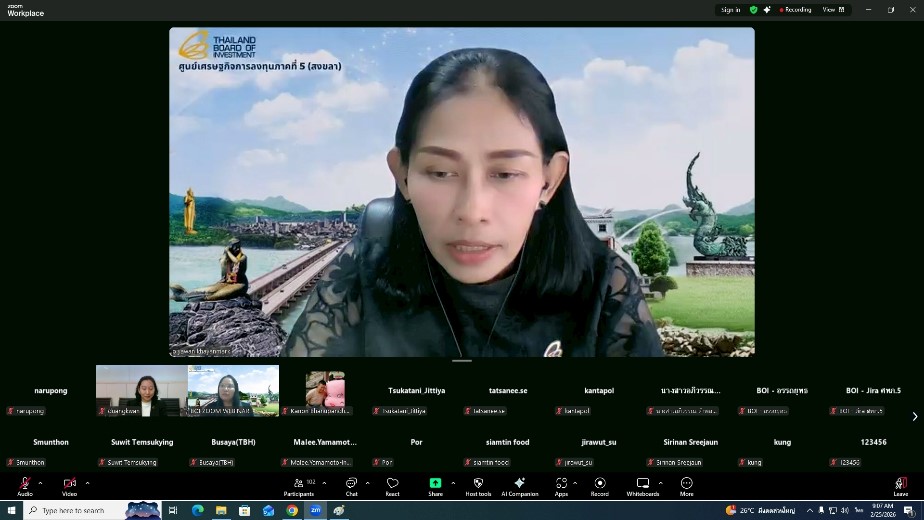Open the Chat panel
This screenshot has width=924, height=520.
(351, 485)
